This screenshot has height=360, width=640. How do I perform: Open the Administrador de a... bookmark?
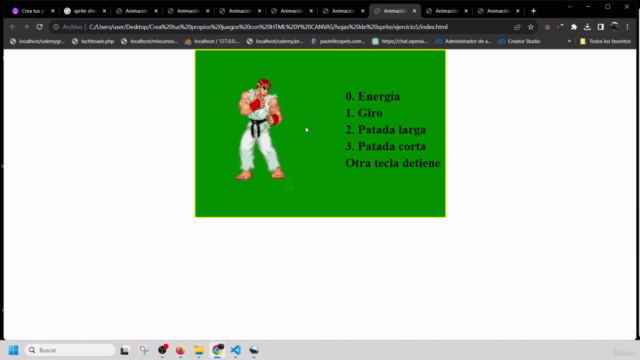pyautogui.click(x=463, y=41)
